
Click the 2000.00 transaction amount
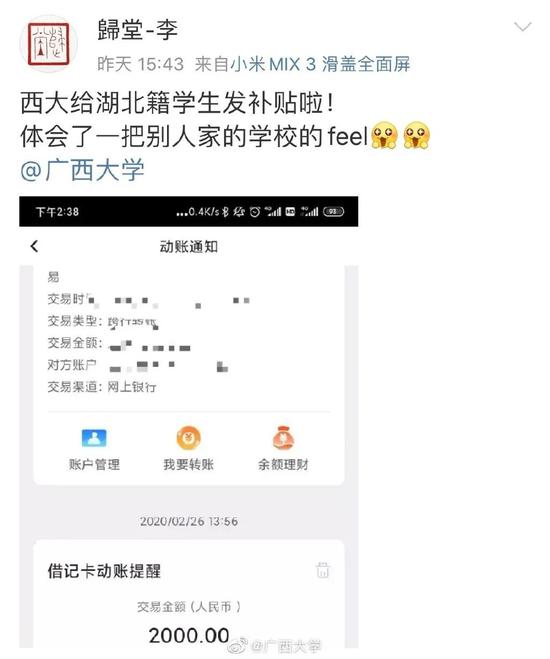click(x=189, y=635)
